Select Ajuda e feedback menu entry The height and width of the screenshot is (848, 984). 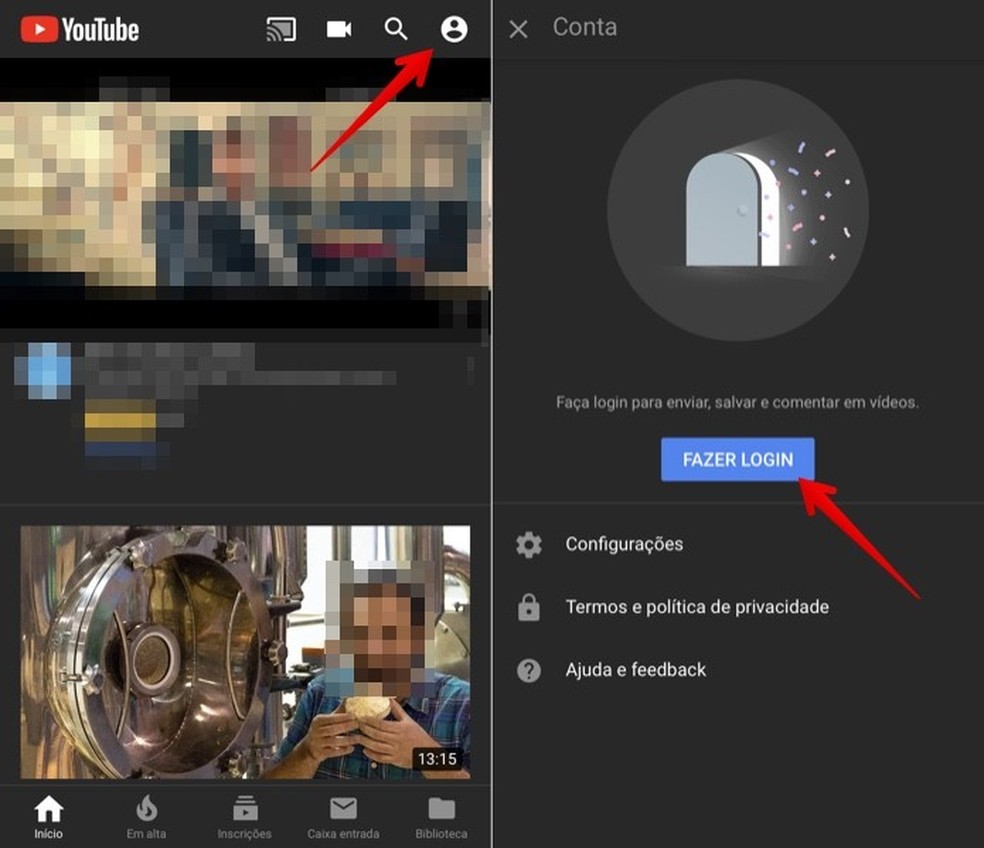point(635,670)
